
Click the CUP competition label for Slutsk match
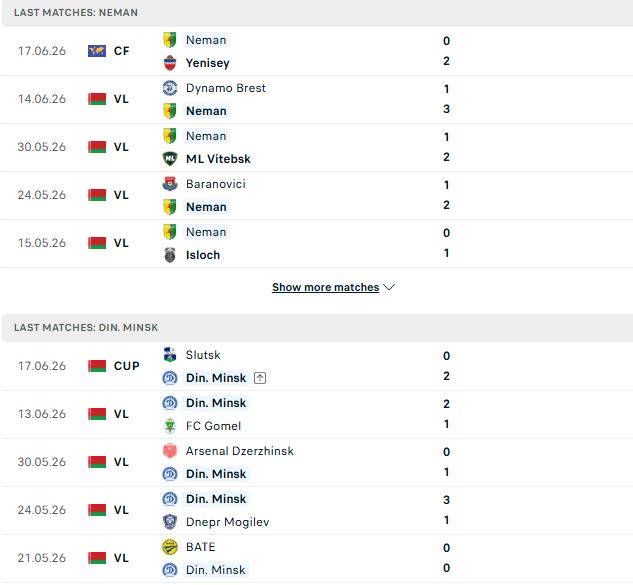pos(126,366)
